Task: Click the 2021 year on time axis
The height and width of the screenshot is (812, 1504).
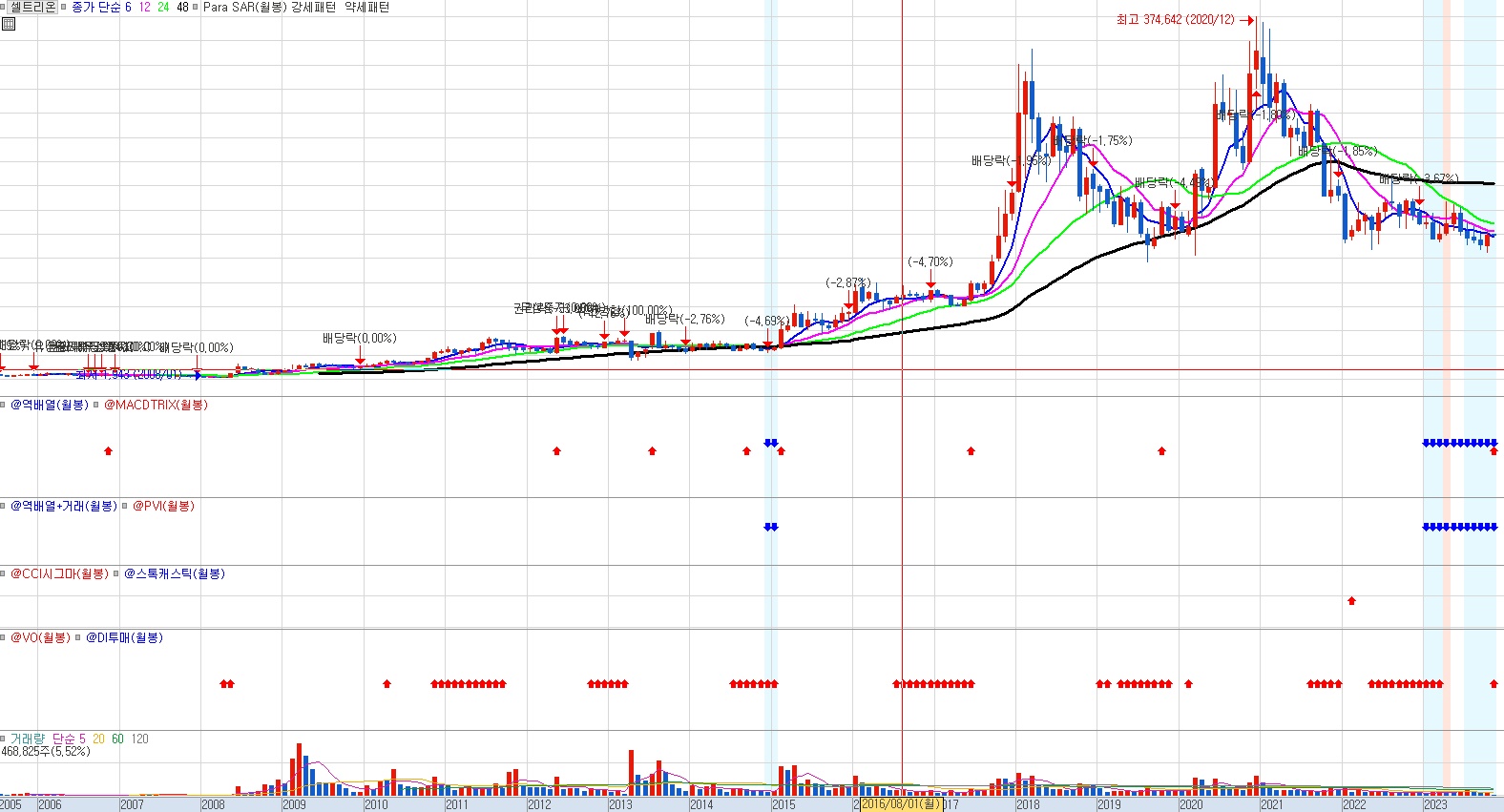Action: 1272,804
